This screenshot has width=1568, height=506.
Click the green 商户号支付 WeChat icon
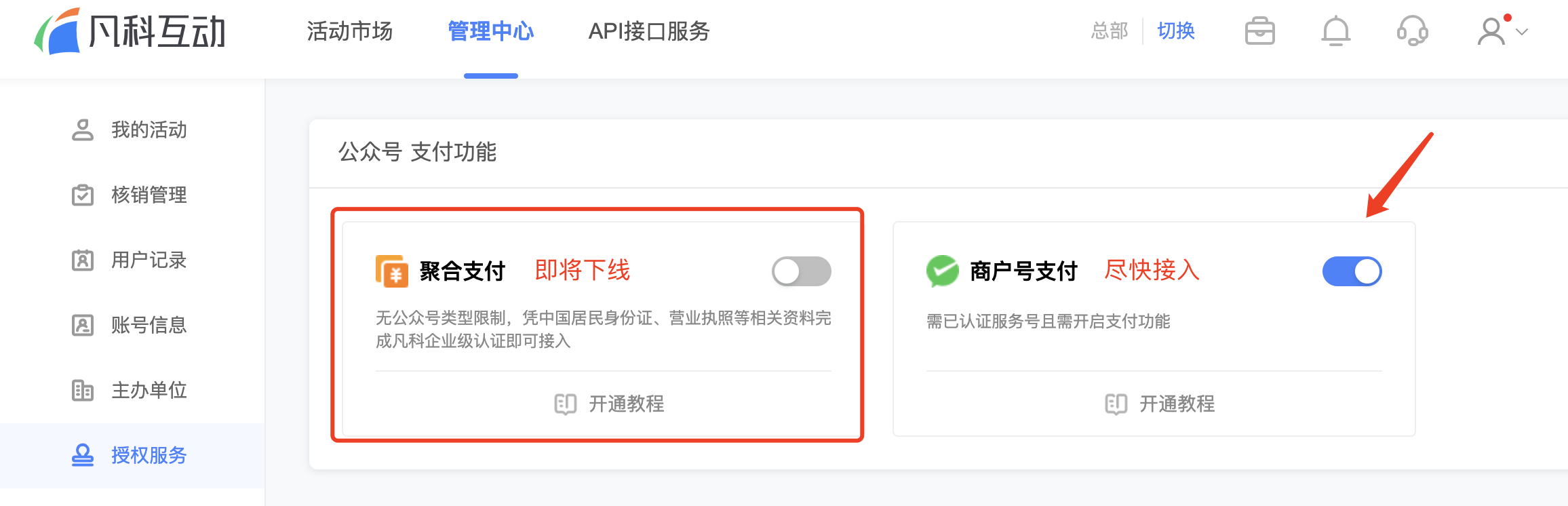(x=942, y=271)
